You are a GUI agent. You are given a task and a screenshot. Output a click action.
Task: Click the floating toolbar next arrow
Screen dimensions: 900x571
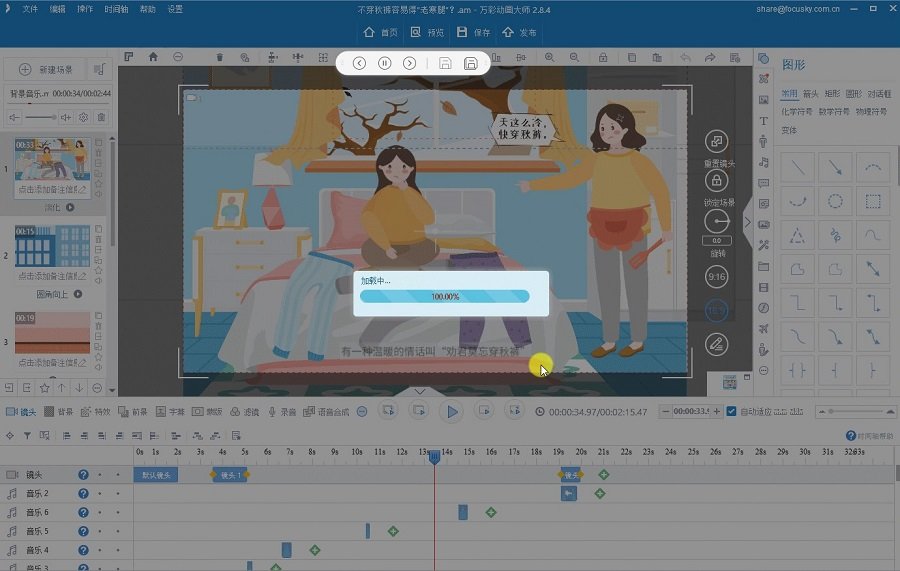(409, 63)
